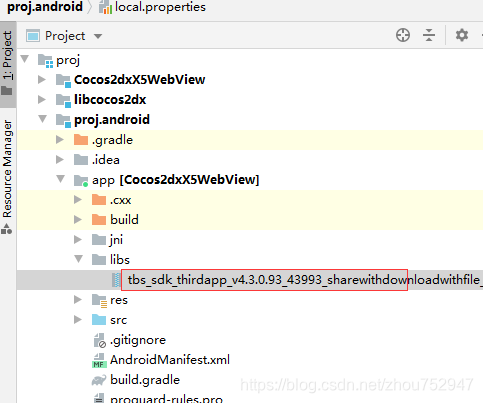Expand the src folder
483x403 pixels.
[x=78, y=319]
